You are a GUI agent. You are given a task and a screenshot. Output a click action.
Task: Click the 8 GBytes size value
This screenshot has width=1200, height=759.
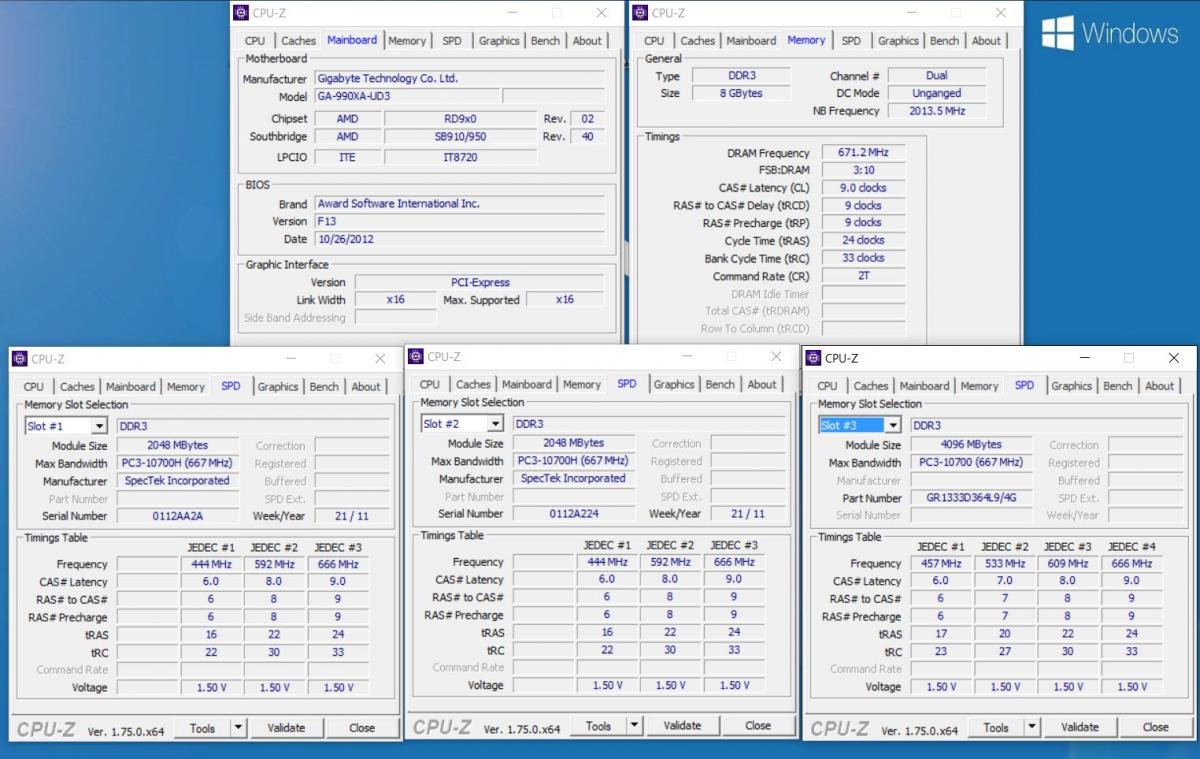(740, 93)
